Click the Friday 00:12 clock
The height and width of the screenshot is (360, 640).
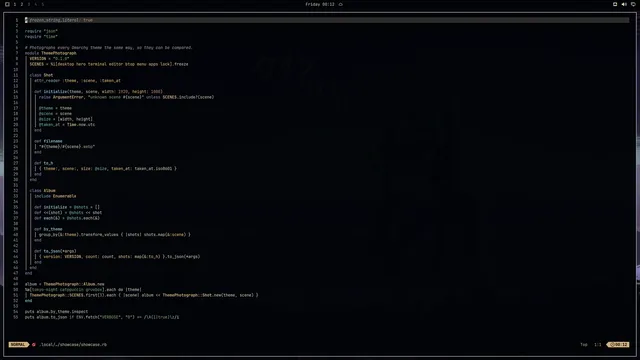tap(320, 4)
